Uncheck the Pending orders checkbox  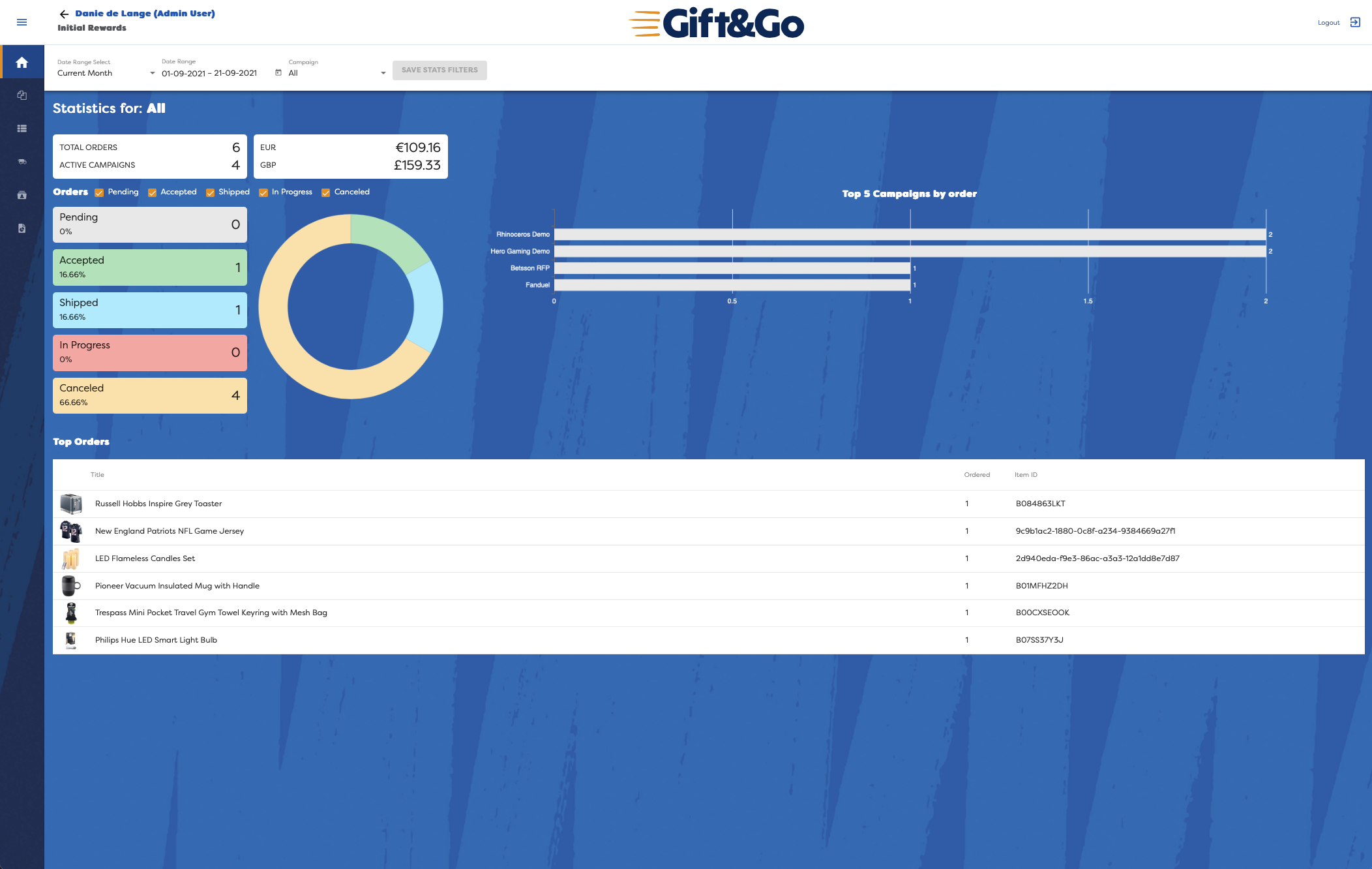(100, 192)
